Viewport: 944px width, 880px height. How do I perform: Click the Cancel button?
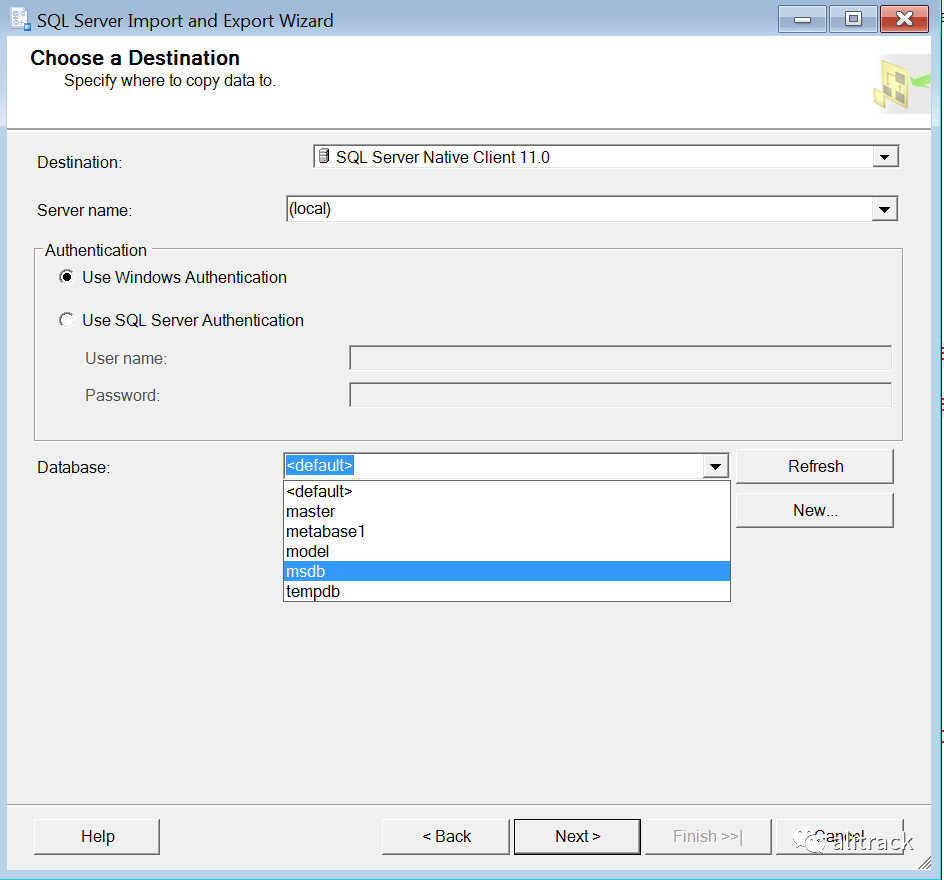[840, 836]
